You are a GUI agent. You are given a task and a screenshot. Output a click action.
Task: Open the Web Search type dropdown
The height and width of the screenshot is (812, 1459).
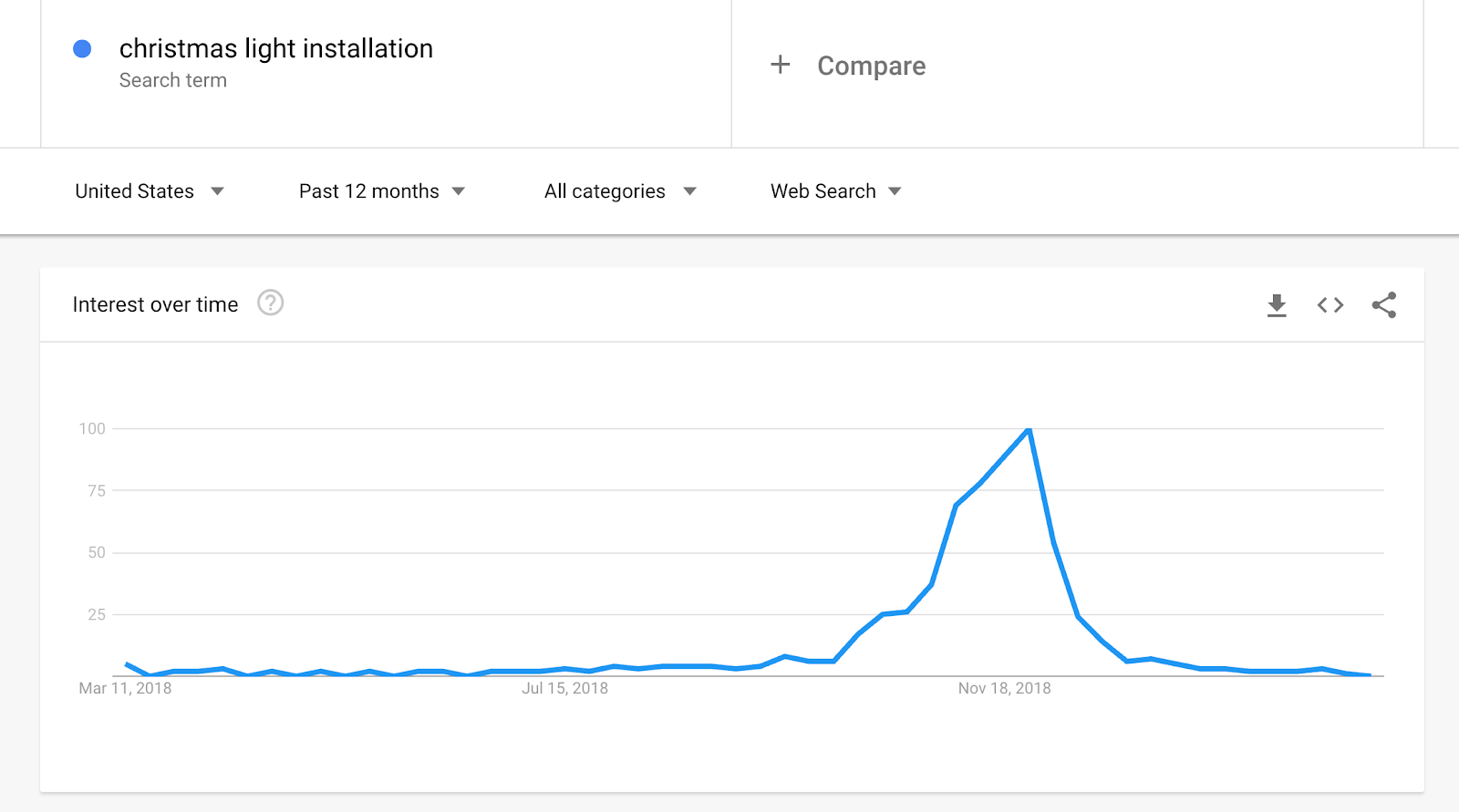pos(836,191)
